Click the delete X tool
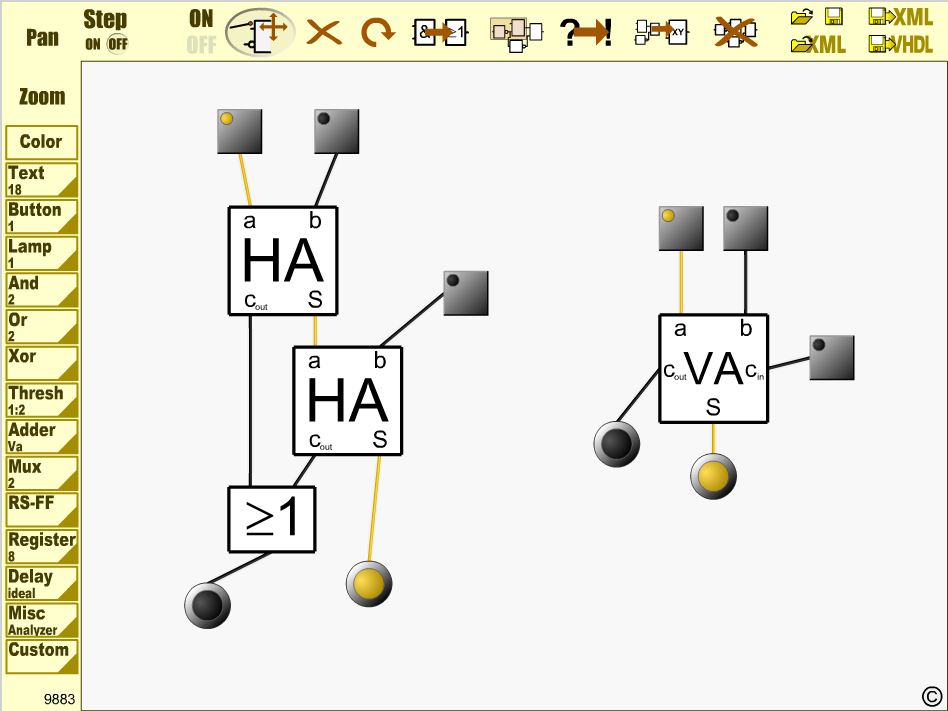948x711 pixels. click(323, 32)
